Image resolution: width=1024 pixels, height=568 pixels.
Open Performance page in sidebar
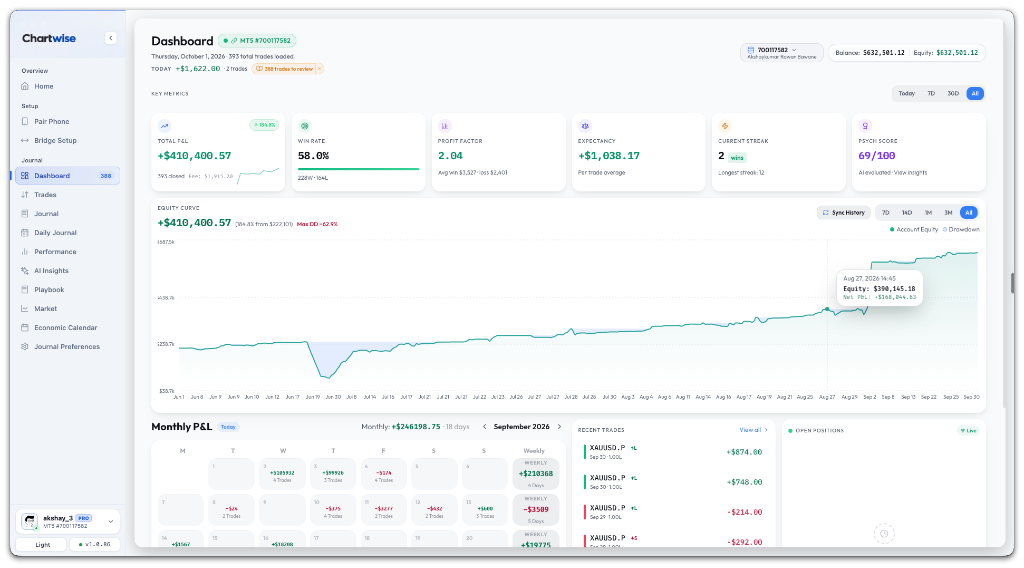pyautogui.click(x=67, y=251)
